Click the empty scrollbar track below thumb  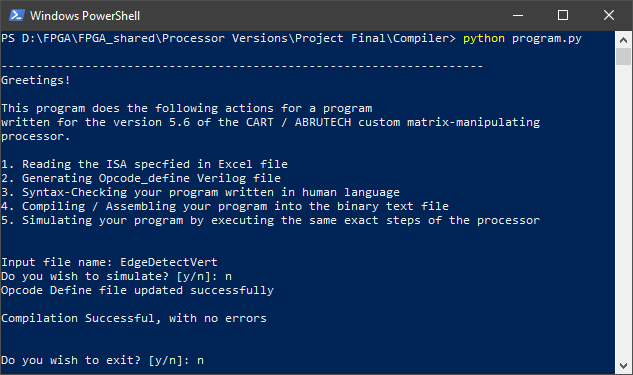[623, 212]
